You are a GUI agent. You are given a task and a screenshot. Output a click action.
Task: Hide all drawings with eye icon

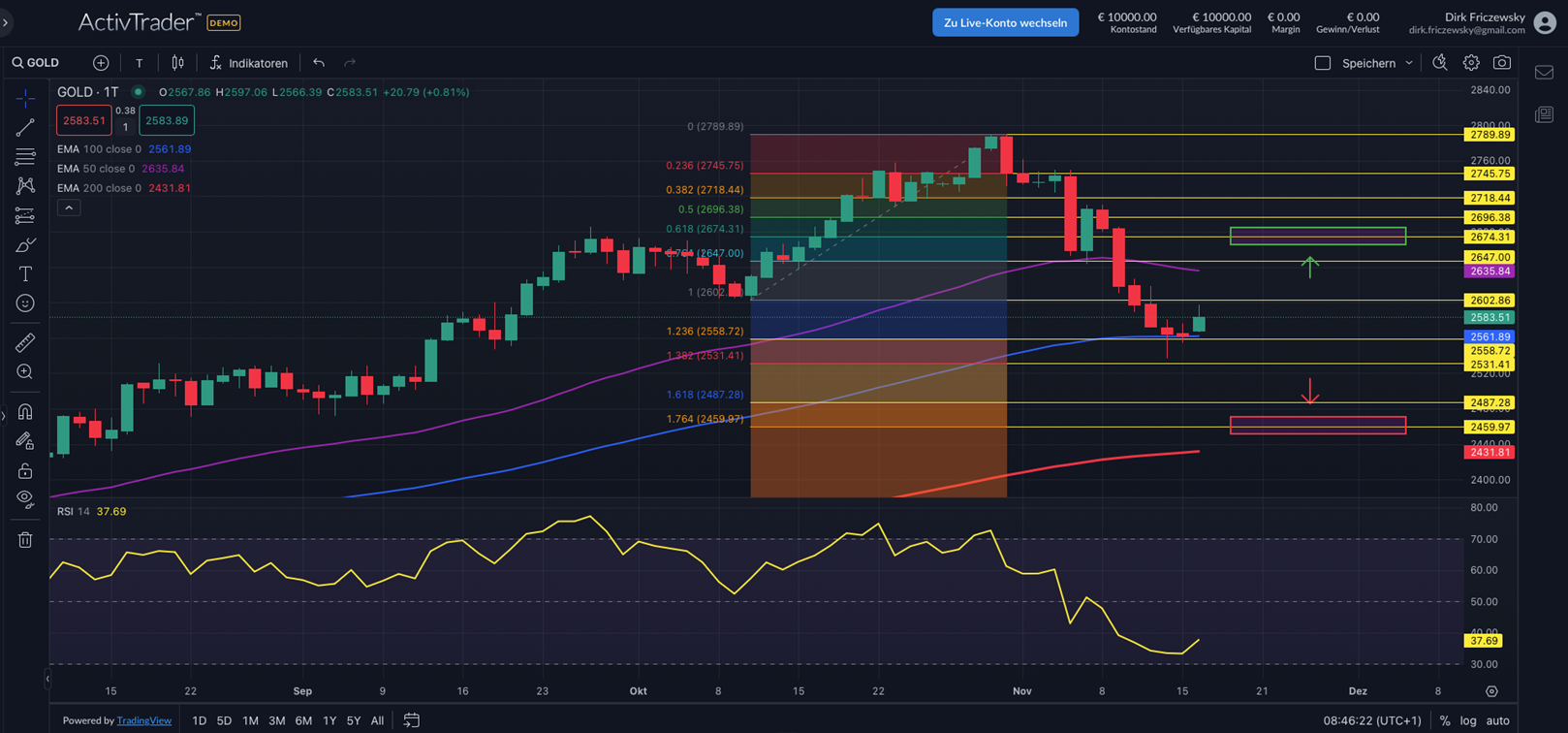tap(25, 499)
